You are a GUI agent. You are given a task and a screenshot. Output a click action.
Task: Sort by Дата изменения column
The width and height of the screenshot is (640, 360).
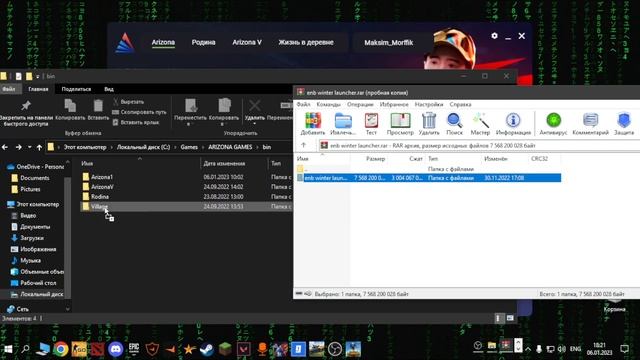coord(224,163)
